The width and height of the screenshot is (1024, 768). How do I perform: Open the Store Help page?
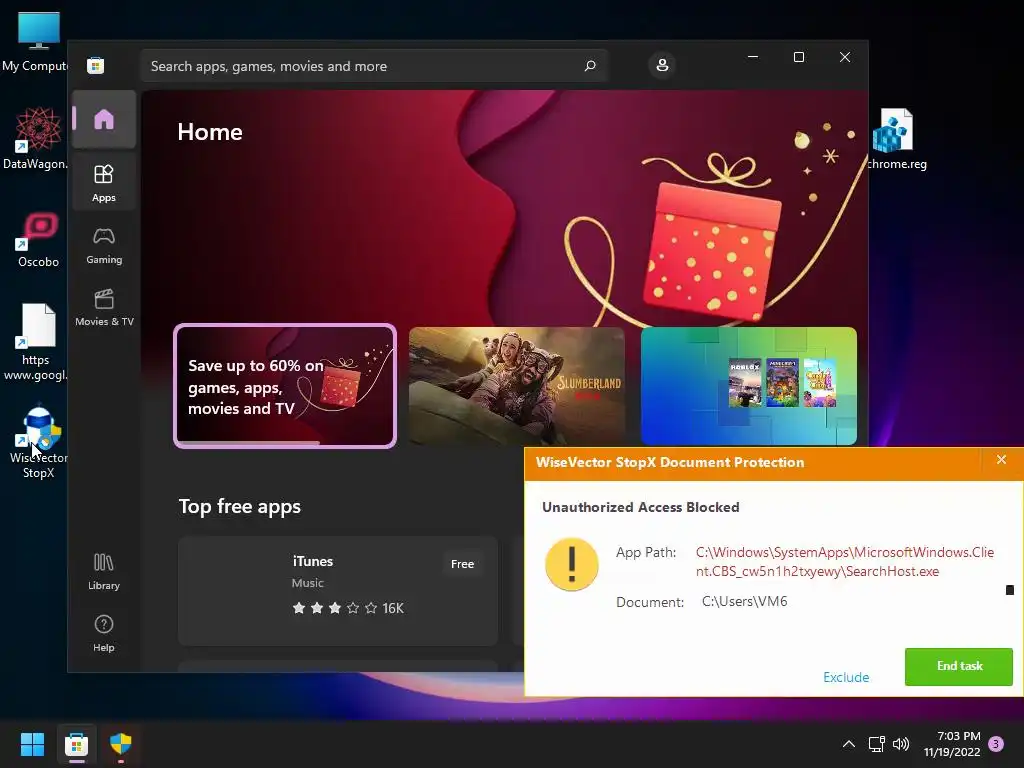coord(104,633)
